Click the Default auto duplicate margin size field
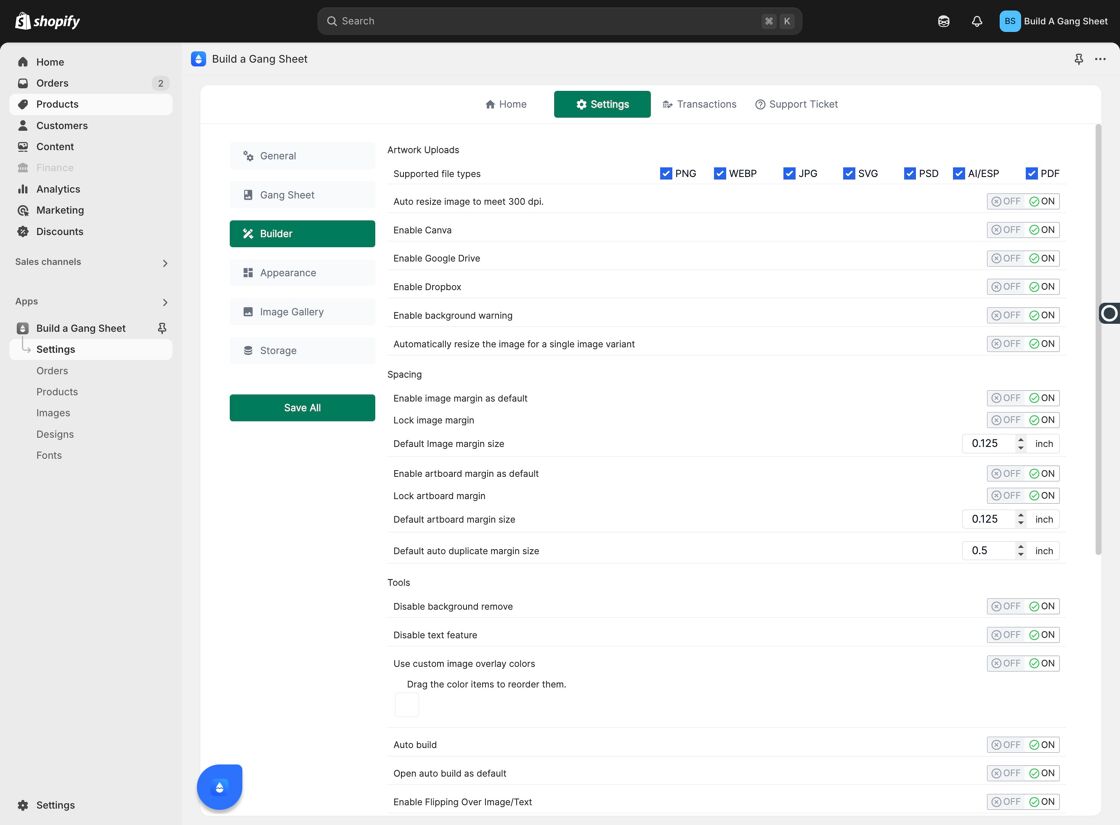This screenshot has width=1120, height=825. [x=989, y=551]
